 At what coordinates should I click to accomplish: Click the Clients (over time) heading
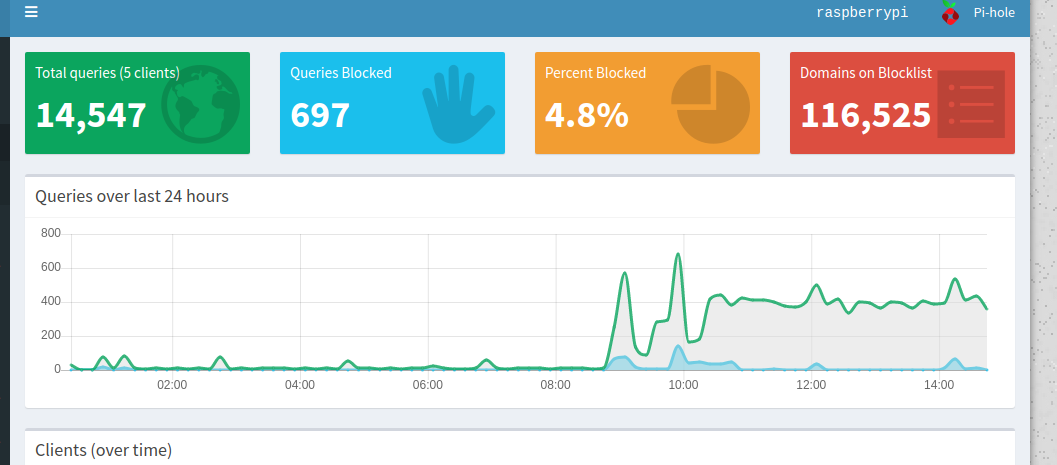tap(103, 450)
